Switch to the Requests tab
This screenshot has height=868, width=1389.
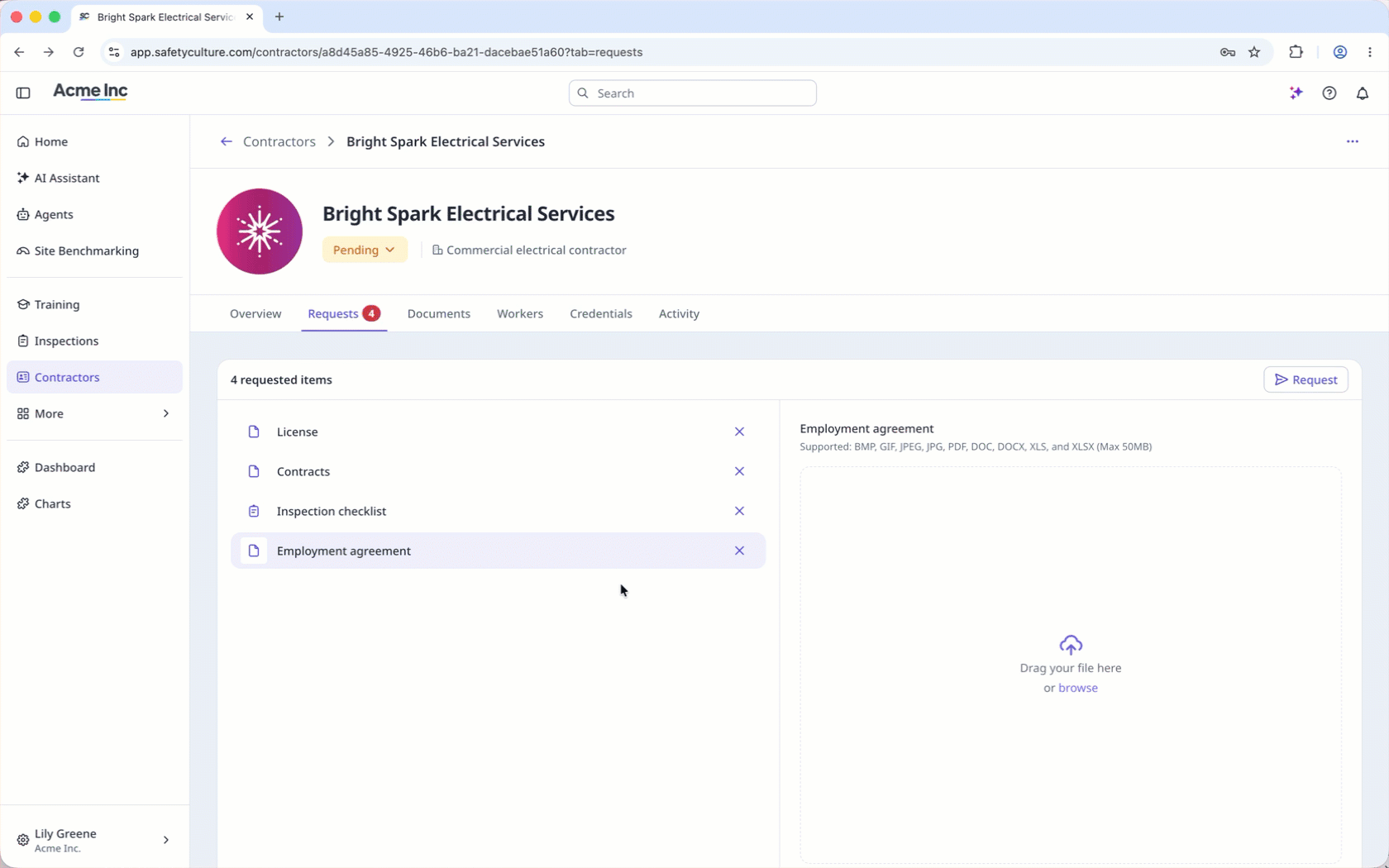(344, 313)
